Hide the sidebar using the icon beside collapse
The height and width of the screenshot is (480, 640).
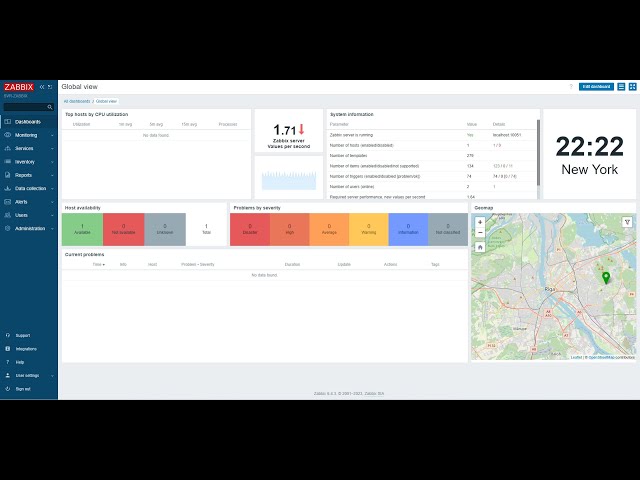click(50, 87)
